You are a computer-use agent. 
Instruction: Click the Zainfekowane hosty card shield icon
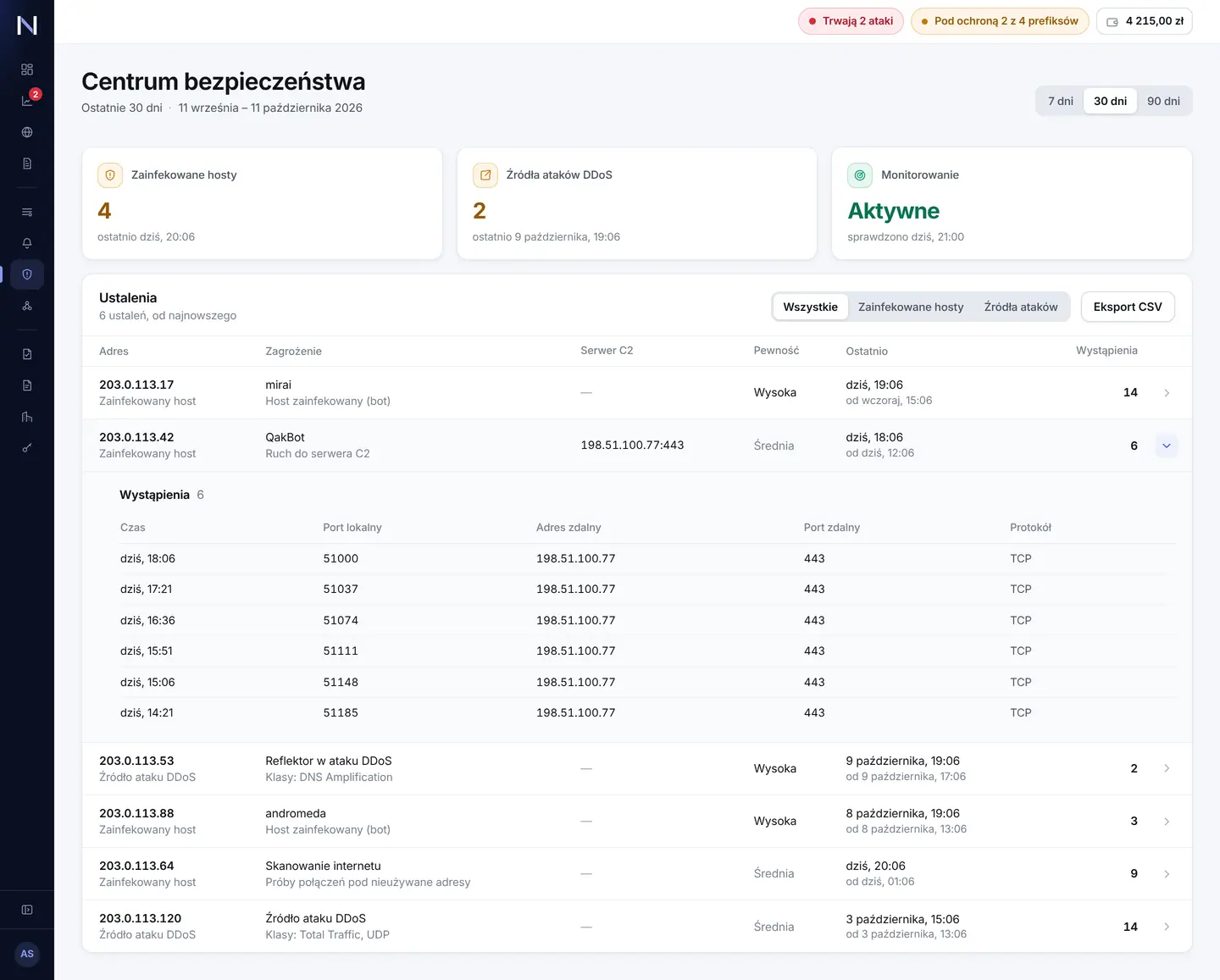(x=110, y=175)
